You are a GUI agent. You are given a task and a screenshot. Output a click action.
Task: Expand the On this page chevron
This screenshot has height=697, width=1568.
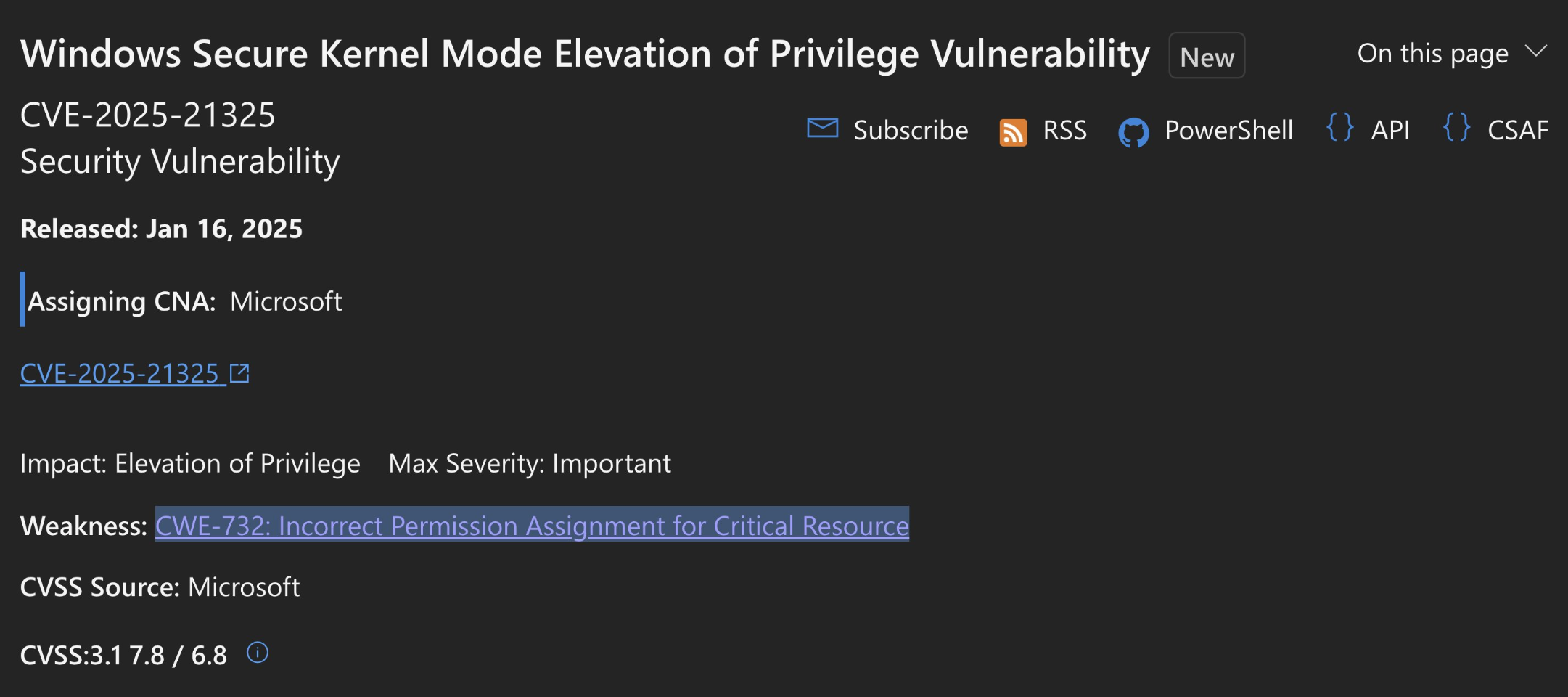point(1536,52)
